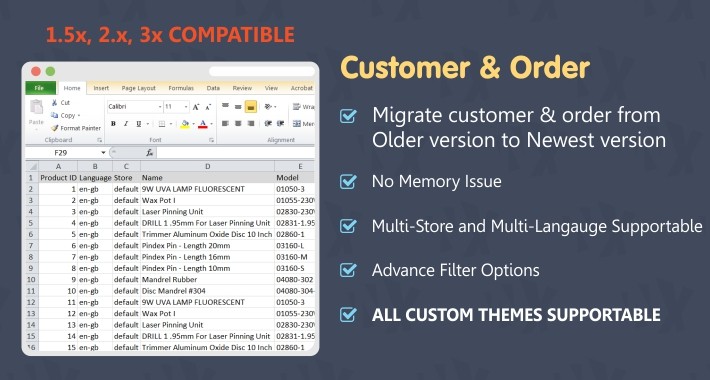Open the Font Color palette arrow
This screenshot has width=710, height=380.
click(211, 124)
